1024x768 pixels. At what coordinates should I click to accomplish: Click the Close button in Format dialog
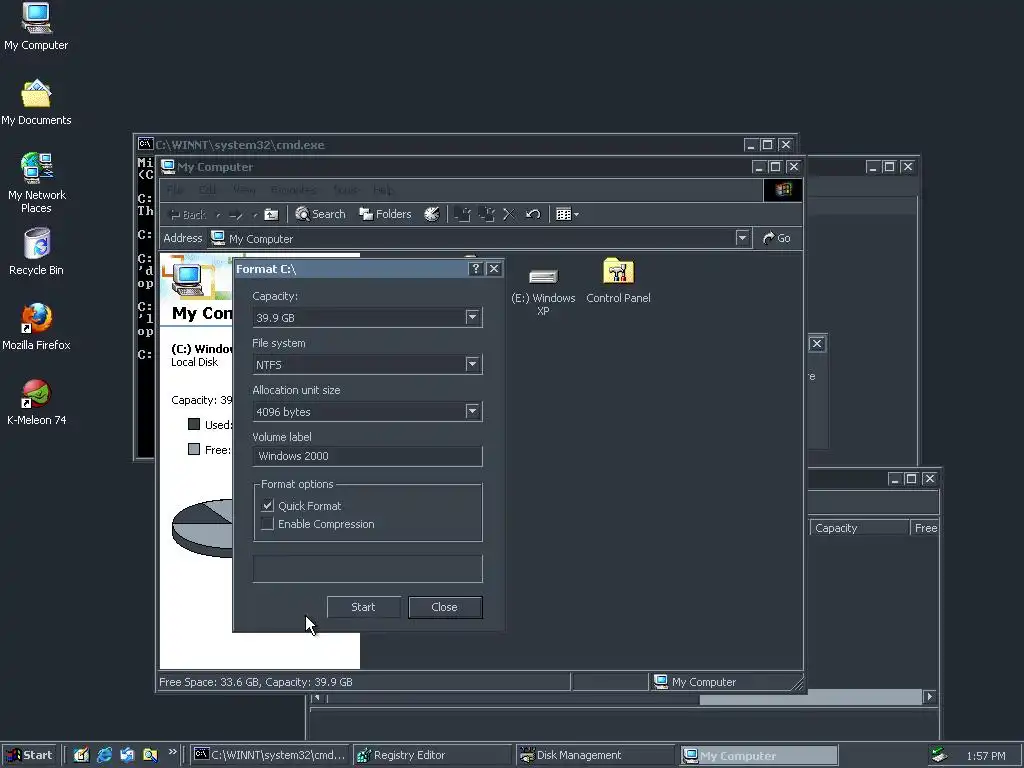coord(445,607)
